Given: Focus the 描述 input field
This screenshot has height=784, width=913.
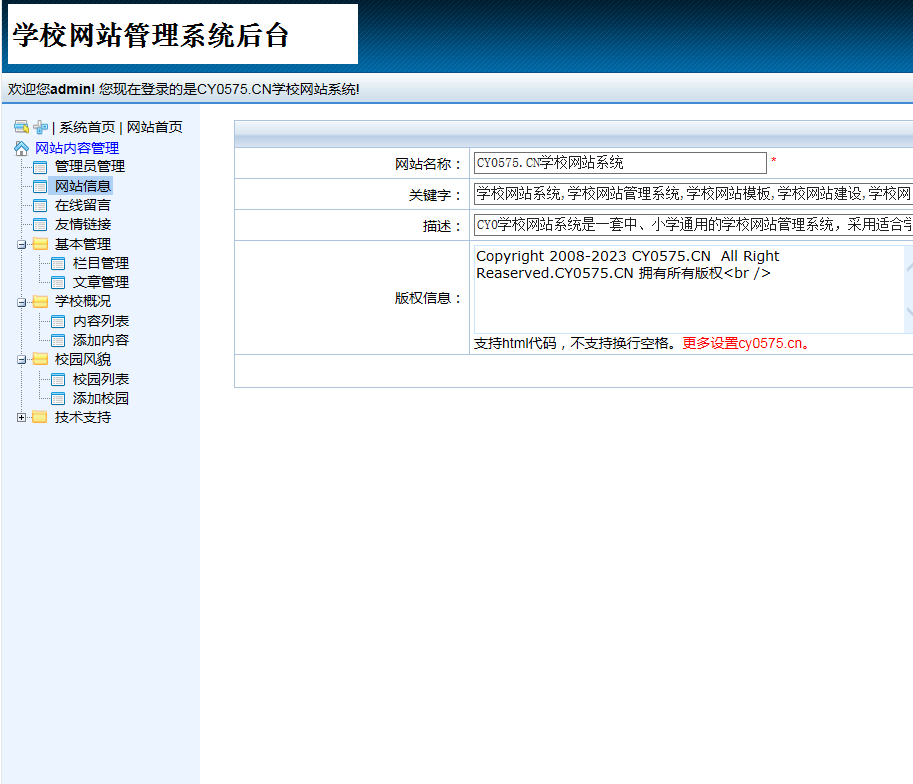Looking at the screenshot, I should 693,224.
